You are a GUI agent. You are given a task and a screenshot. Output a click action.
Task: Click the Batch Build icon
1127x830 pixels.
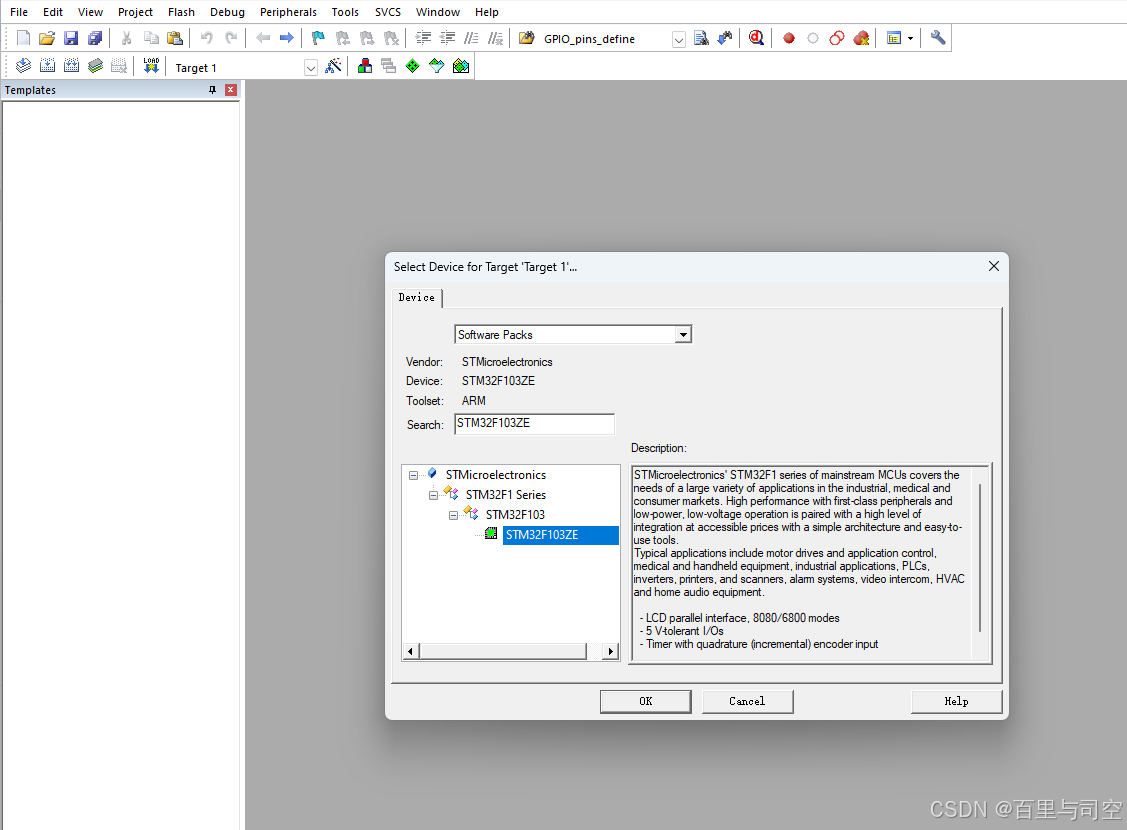(x=95, y=66)
